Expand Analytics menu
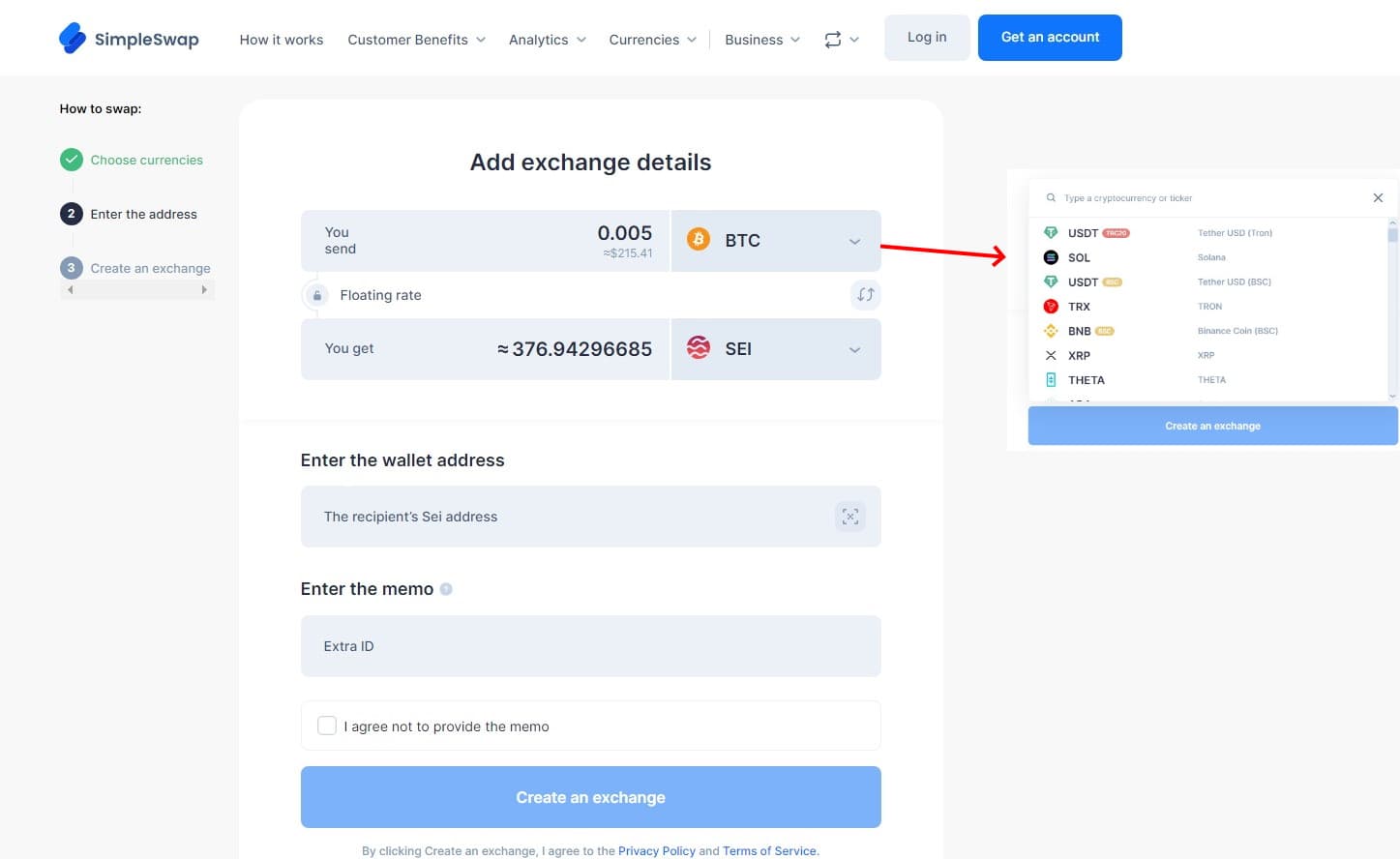Image resolution: width=1400 pixels, height=859 pixels. coord(548,40)
